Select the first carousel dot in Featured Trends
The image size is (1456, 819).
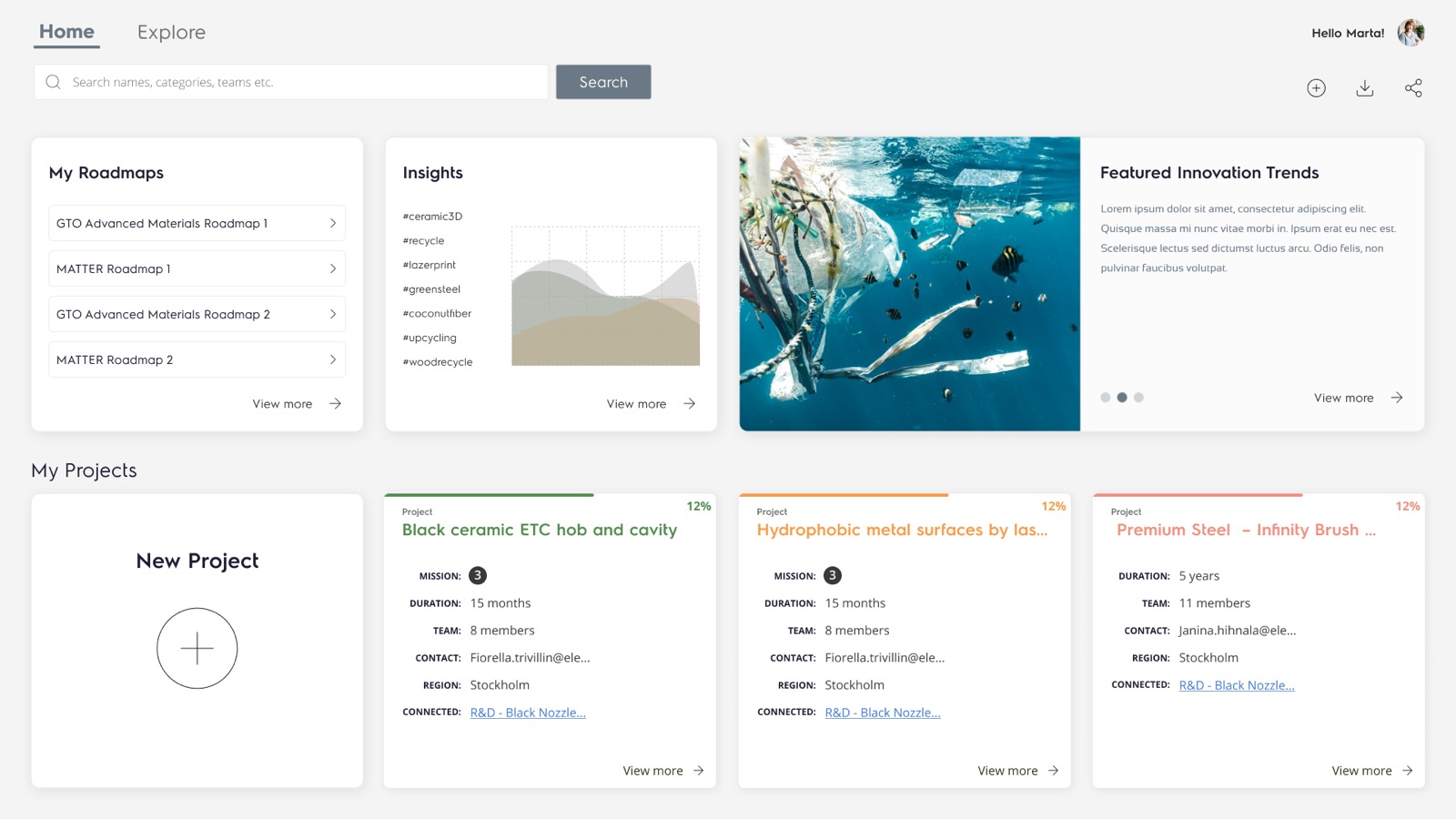click(x=1106, y=398)
